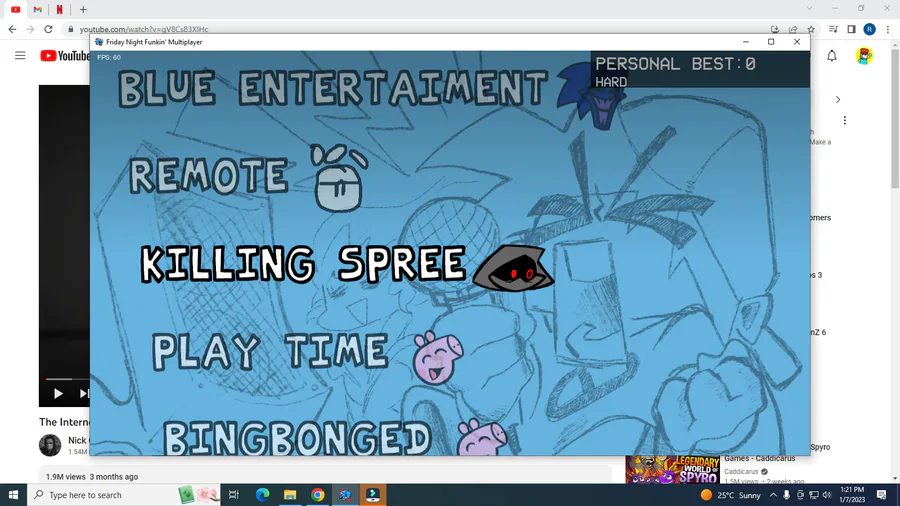Click the install app icon in address bar
The image size is (900, 506).
coord(775,29)
